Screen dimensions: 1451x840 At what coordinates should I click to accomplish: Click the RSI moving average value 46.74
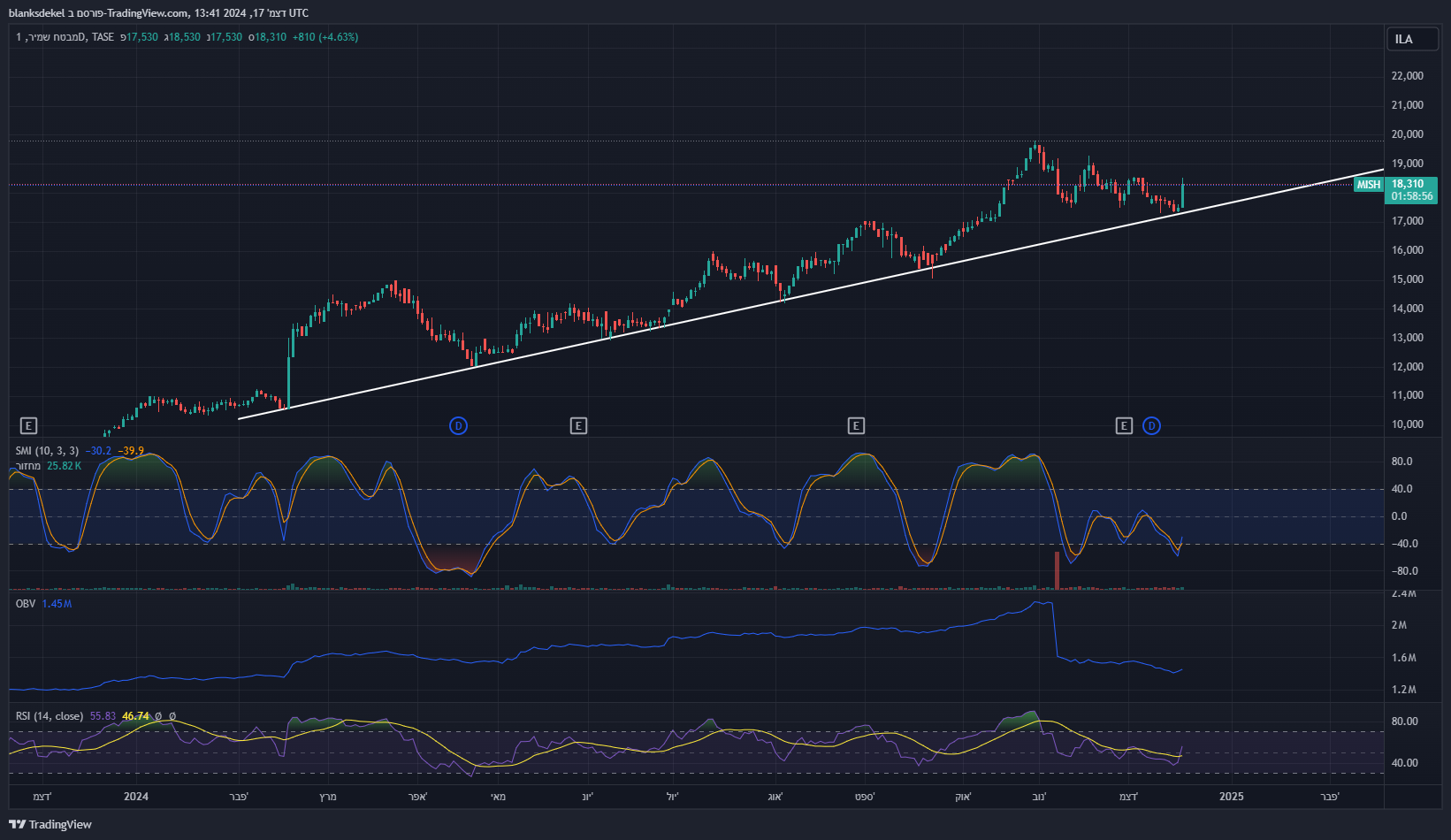coord(135,716)
